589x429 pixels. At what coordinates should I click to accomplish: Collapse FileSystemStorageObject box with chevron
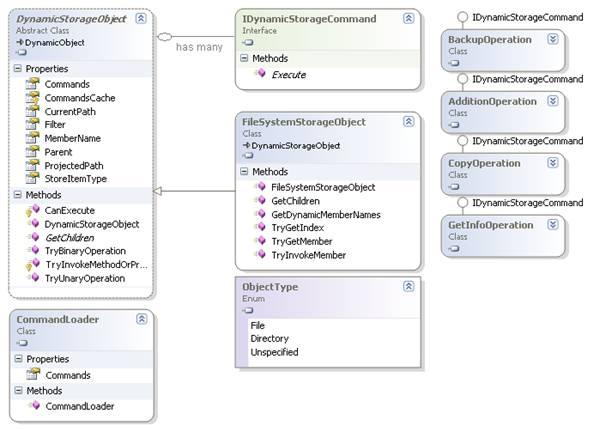pyautogui.click(x=409, y=121)
